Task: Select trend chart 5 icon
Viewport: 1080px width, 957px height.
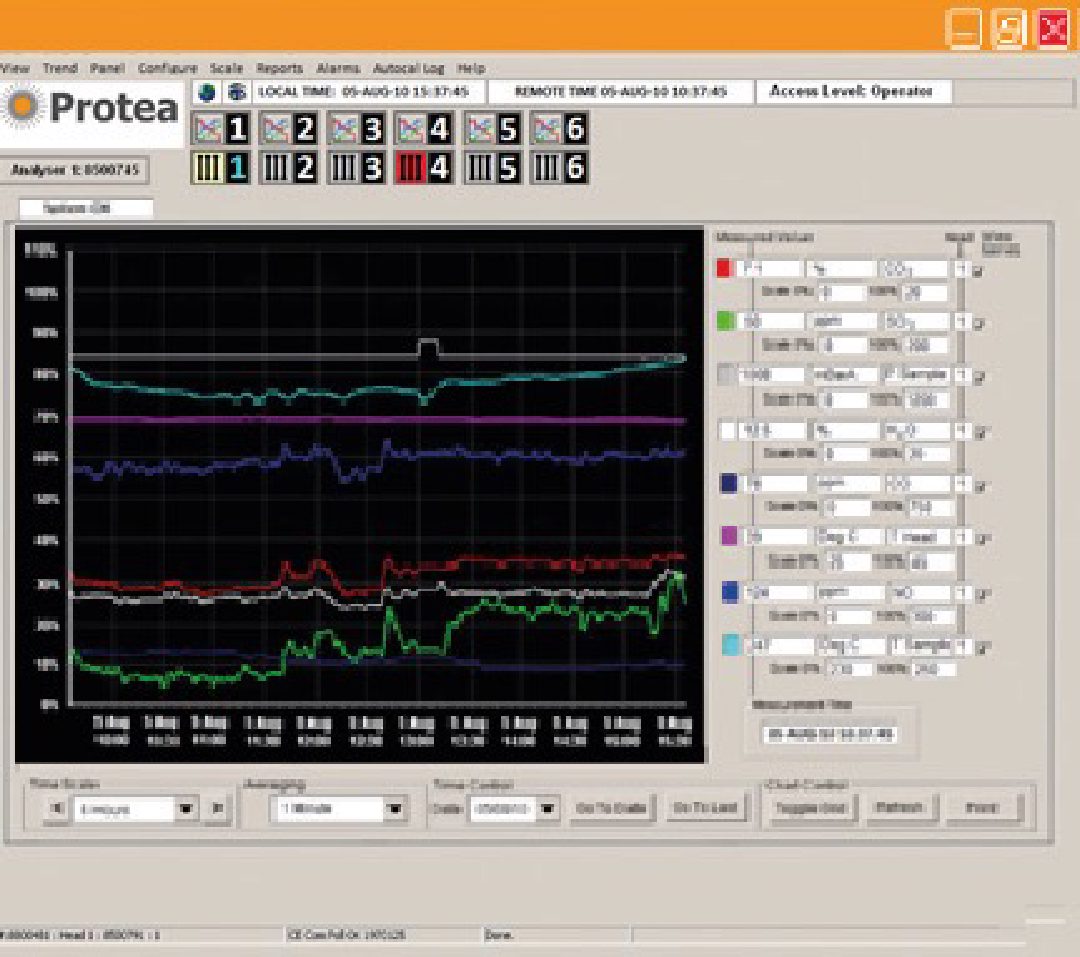Action: point(492,128)
